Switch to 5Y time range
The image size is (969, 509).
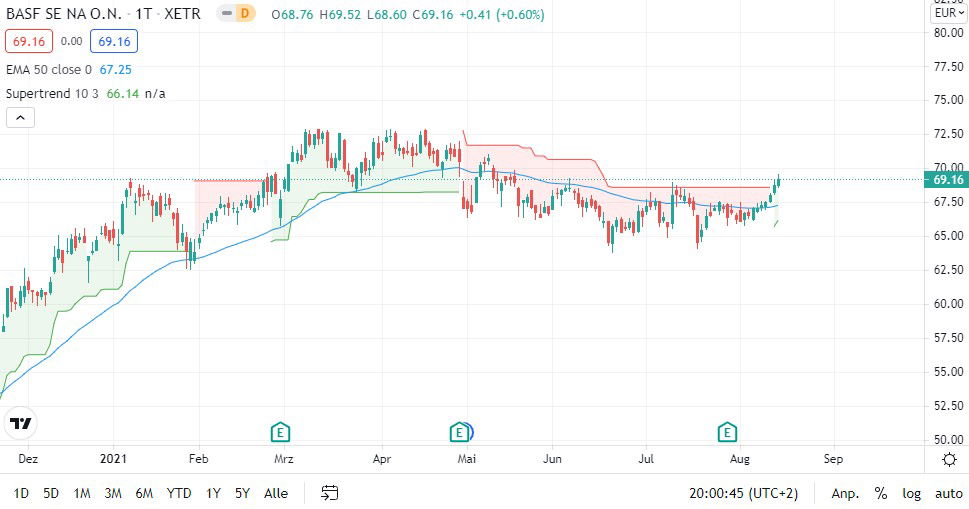pyautogui.click(x=242, y=493)
